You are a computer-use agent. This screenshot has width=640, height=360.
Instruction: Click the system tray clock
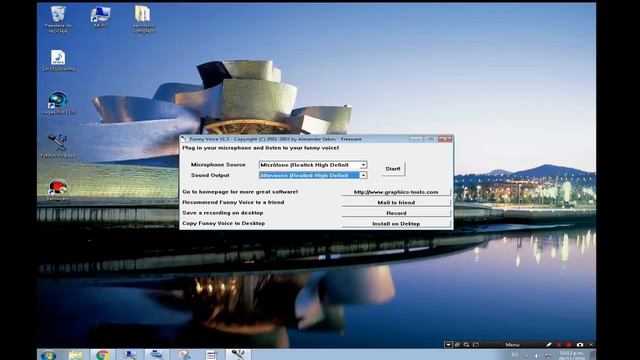pos(571,355)
